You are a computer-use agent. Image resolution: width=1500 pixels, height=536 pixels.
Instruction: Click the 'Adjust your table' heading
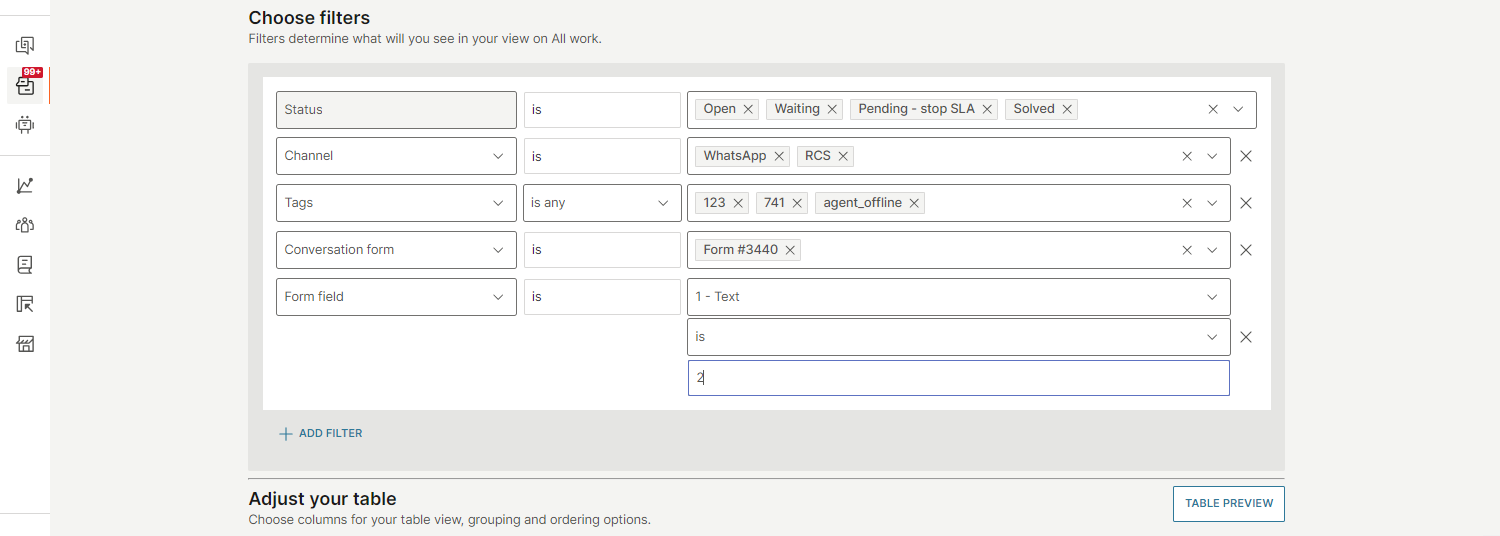322,499
